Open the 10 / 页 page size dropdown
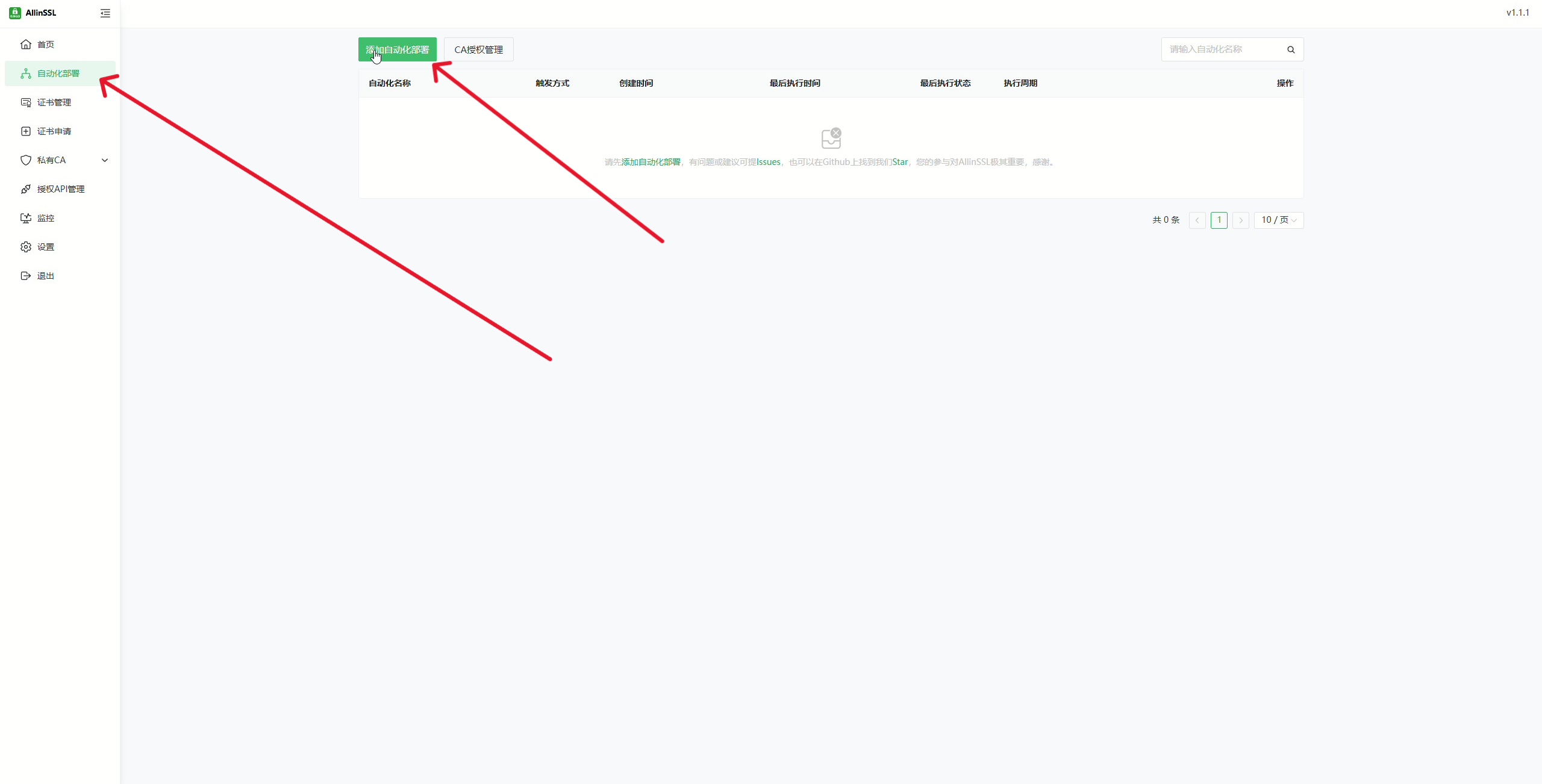Screen dimensions: 1542x784 point(1278,220)
